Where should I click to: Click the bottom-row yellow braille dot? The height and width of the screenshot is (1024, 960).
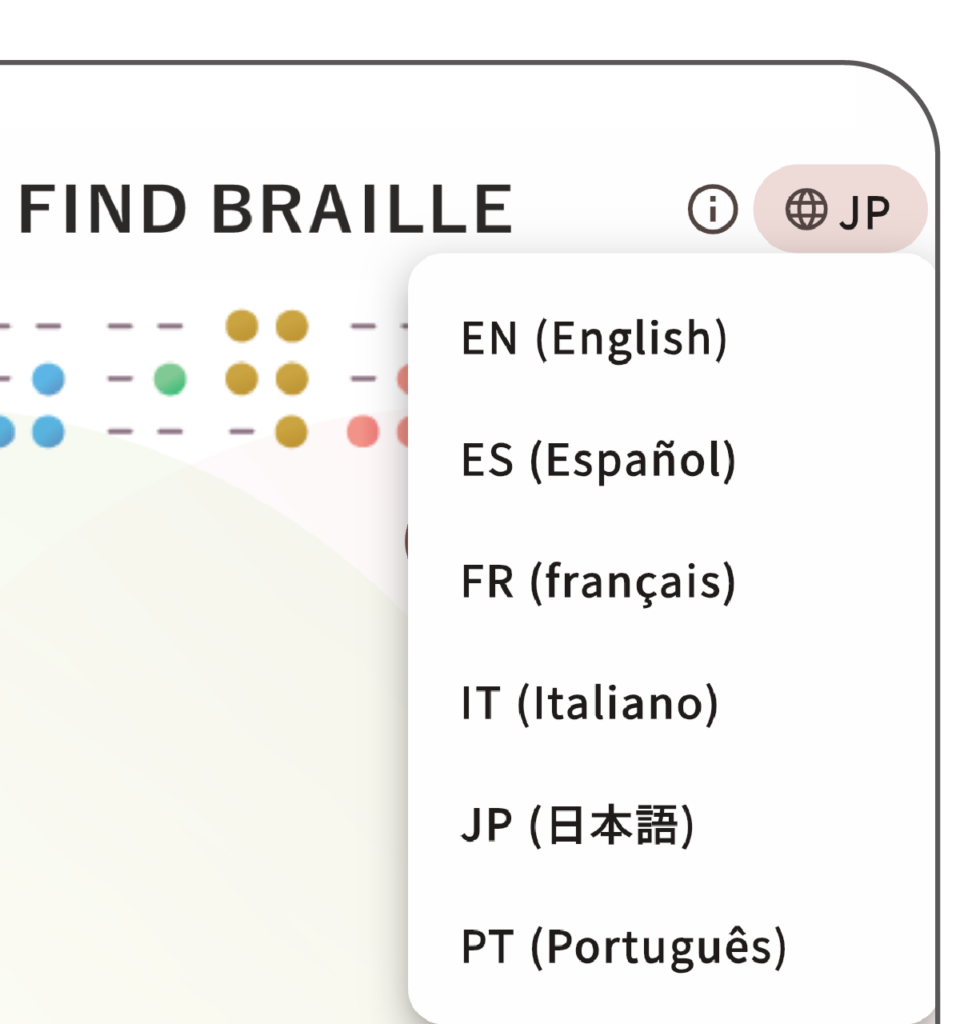pyautogui.click(x=291, y=431)
